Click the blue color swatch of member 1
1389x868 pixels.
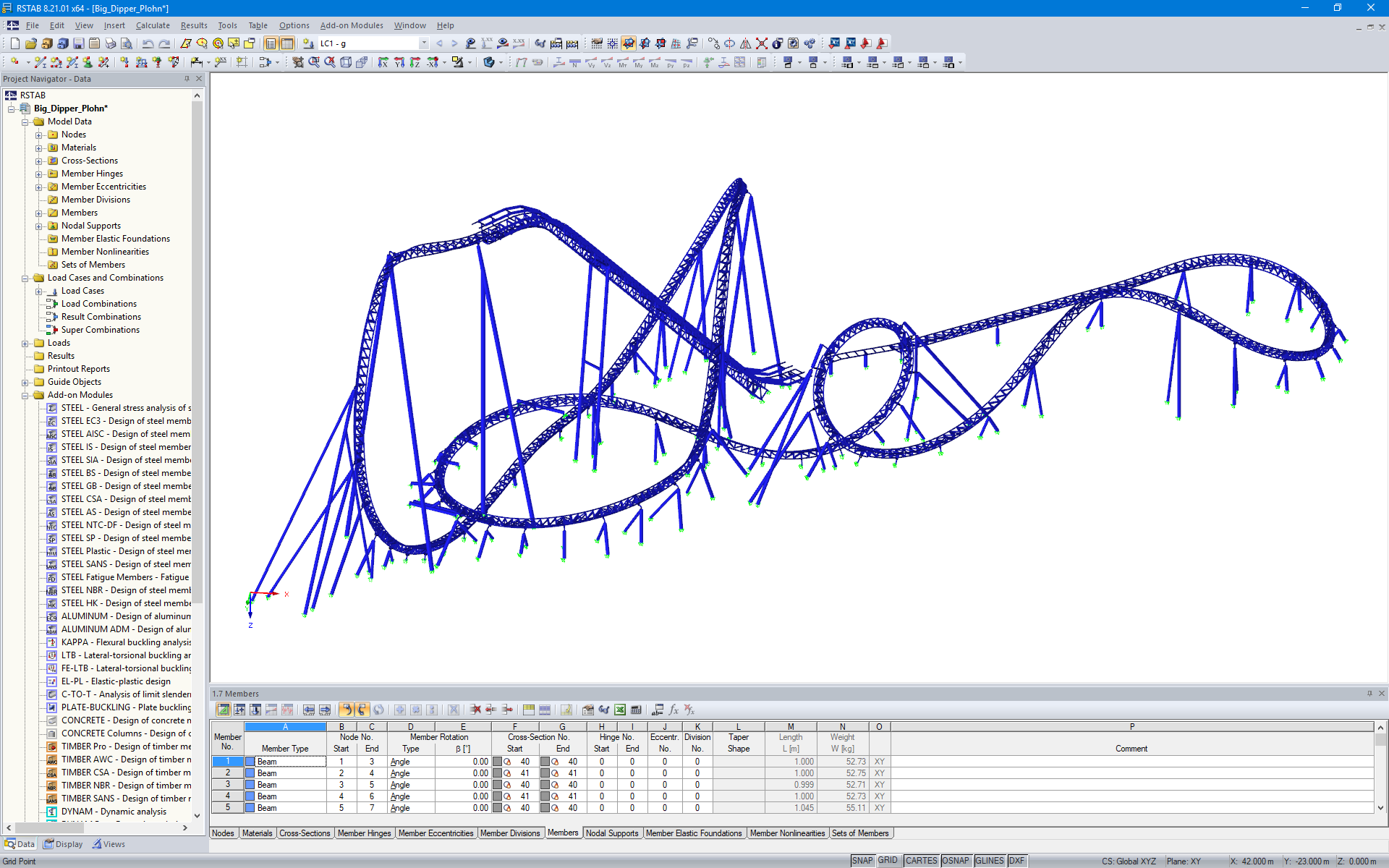tap(250, 762)
